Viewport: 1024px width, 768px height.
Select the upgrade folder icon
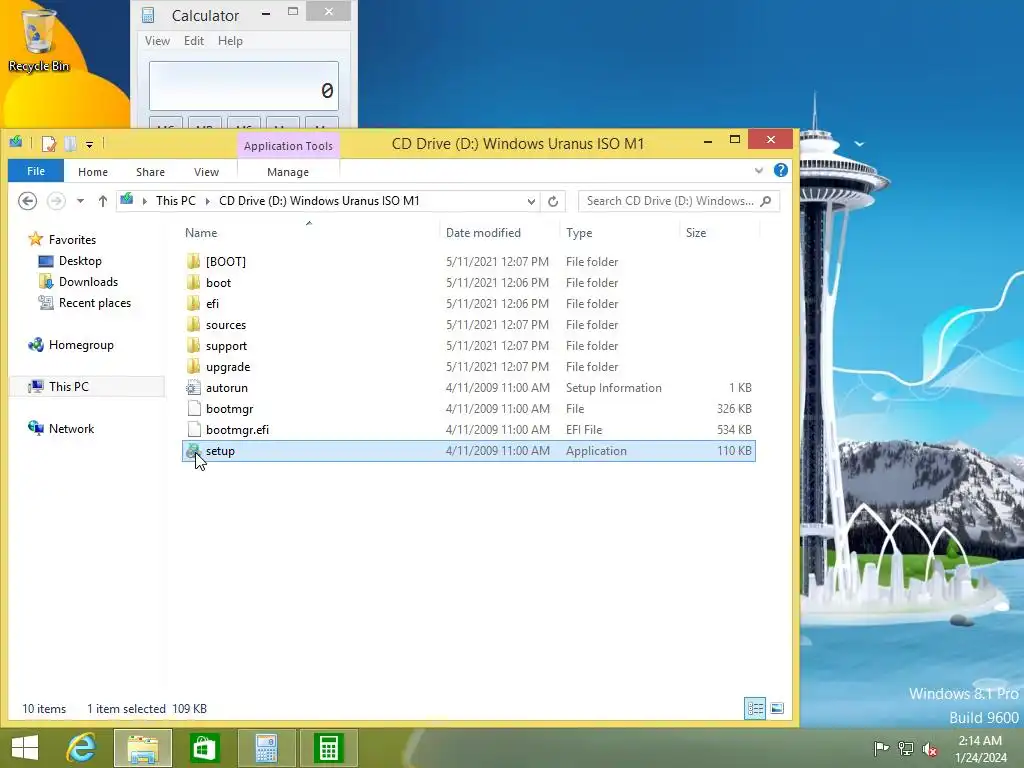click(193, 366)
